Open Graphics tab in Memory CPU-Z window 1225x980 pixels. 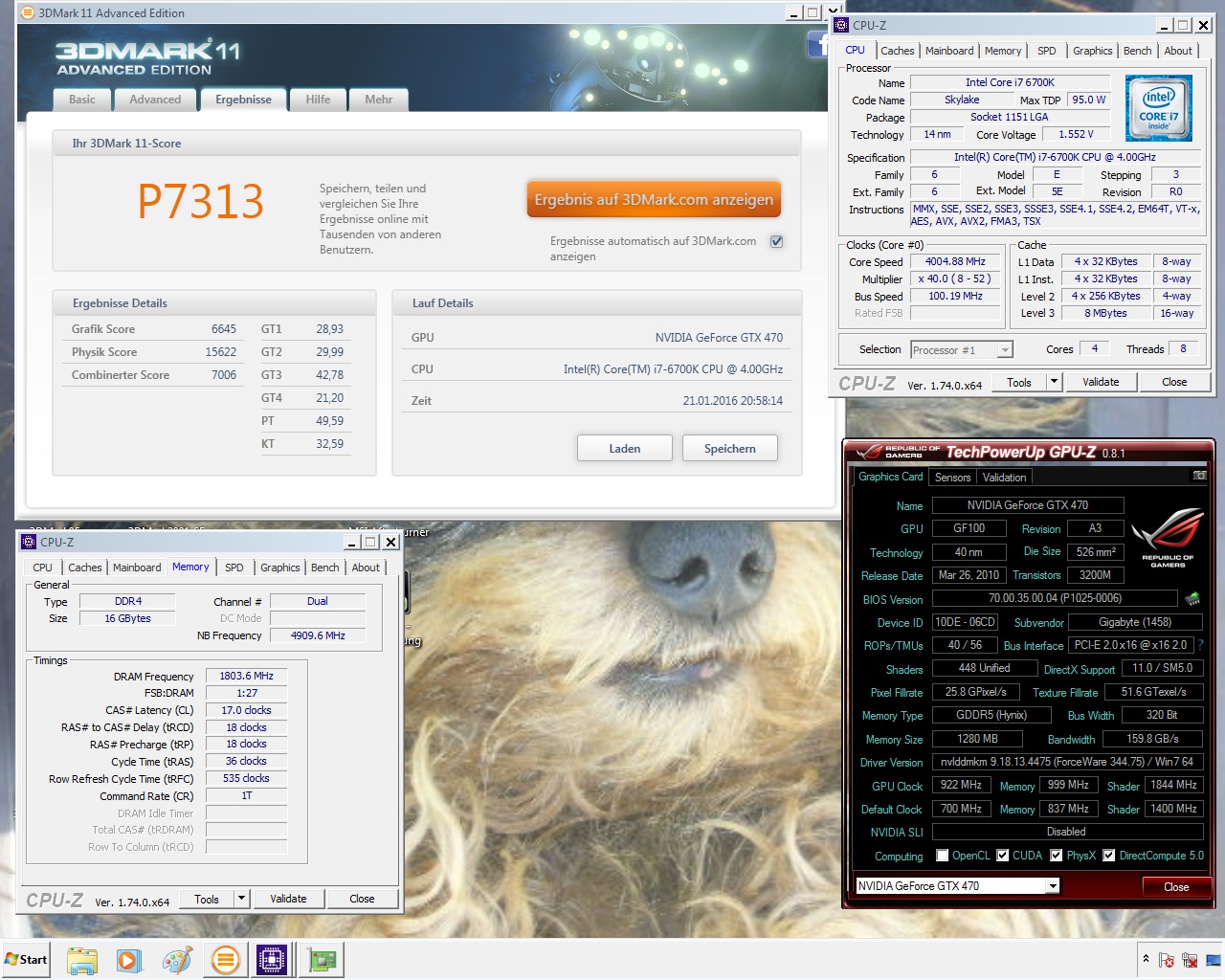tap(280, 568)
